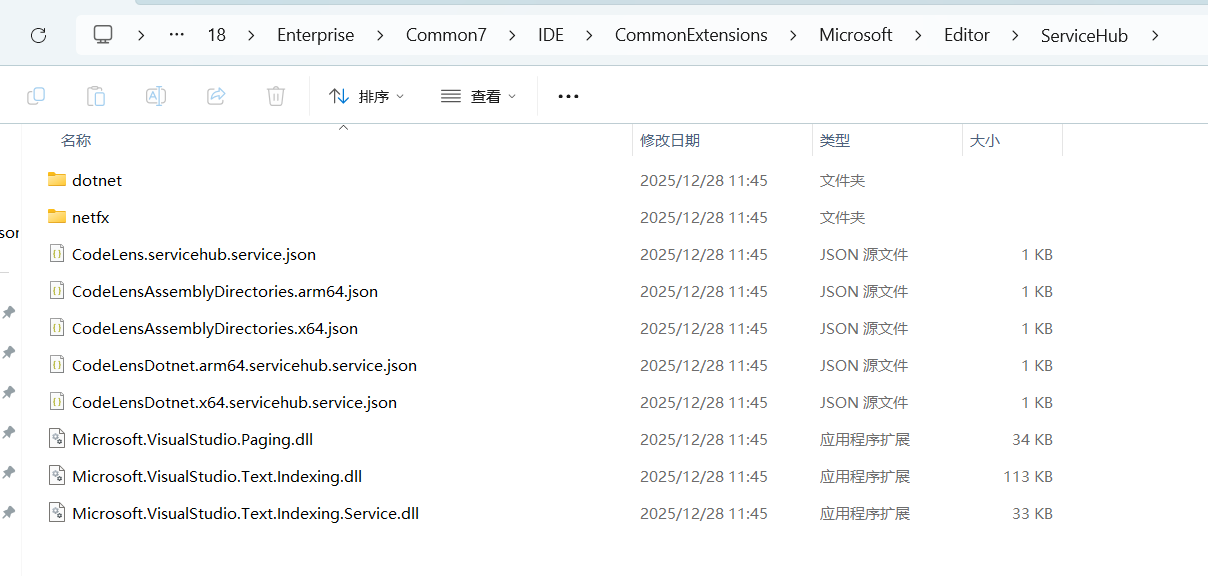Sort by the 大小 column header
Viewport: 1208px width, 576px height.
984,141
